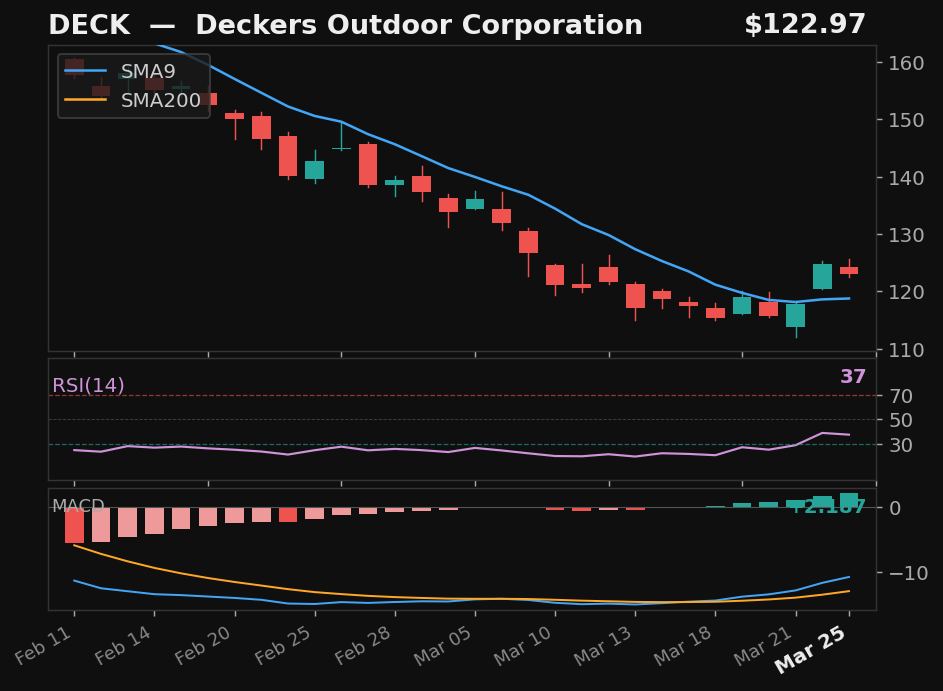Click the 140 price axis label
943x691 pixels.
906,177
